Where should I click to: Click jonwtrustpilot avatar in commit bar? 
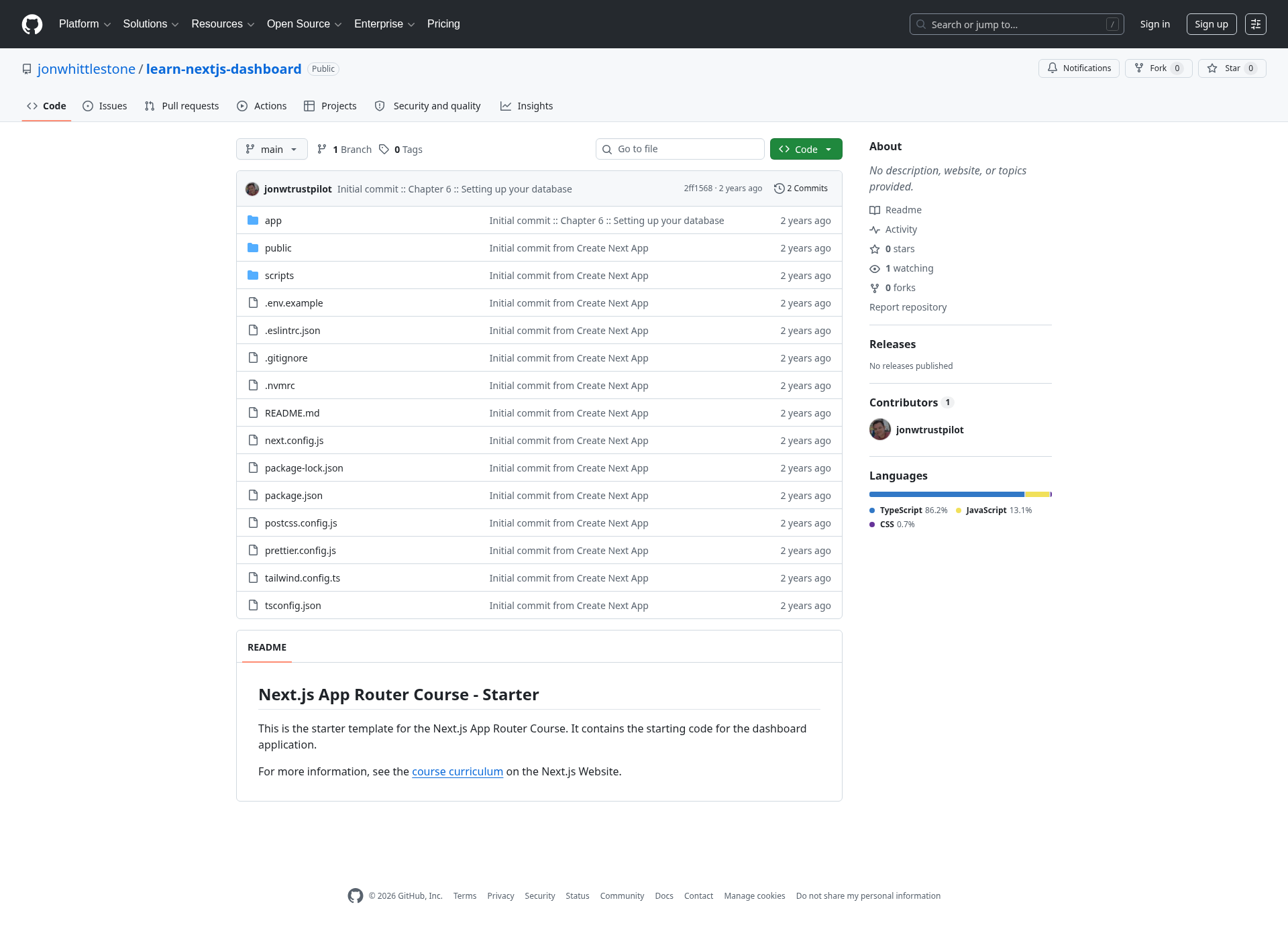[x=252, y=189]
